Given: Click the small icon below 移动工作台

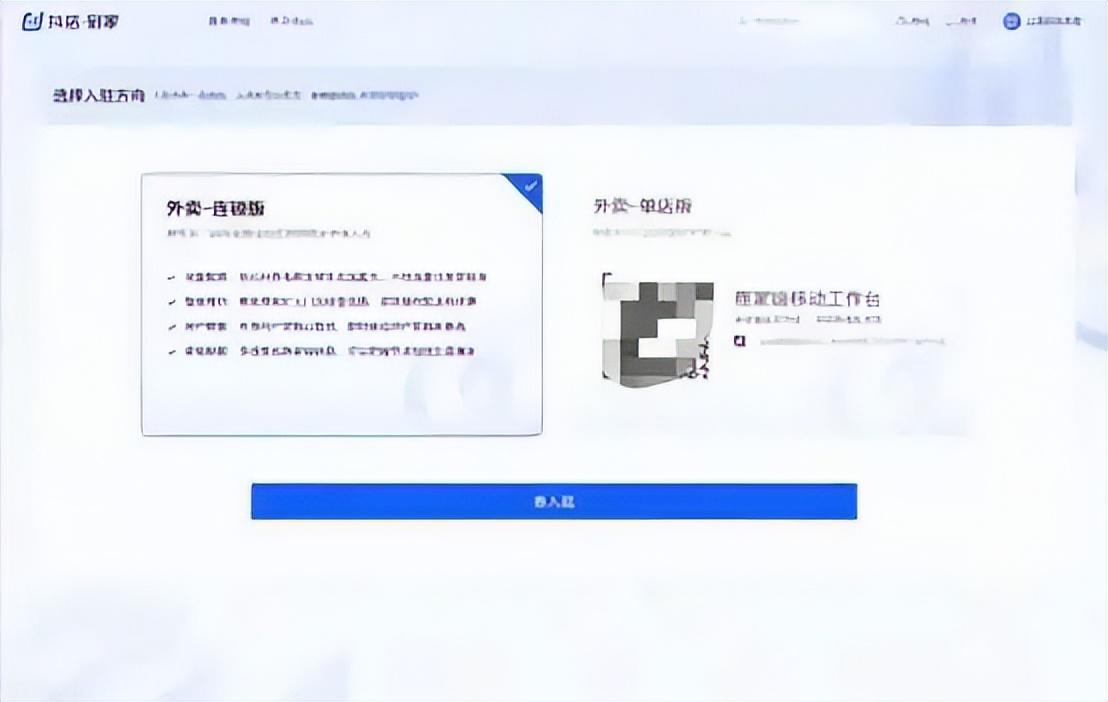Looking at the screenshot, I should click(x=740, y=341).
